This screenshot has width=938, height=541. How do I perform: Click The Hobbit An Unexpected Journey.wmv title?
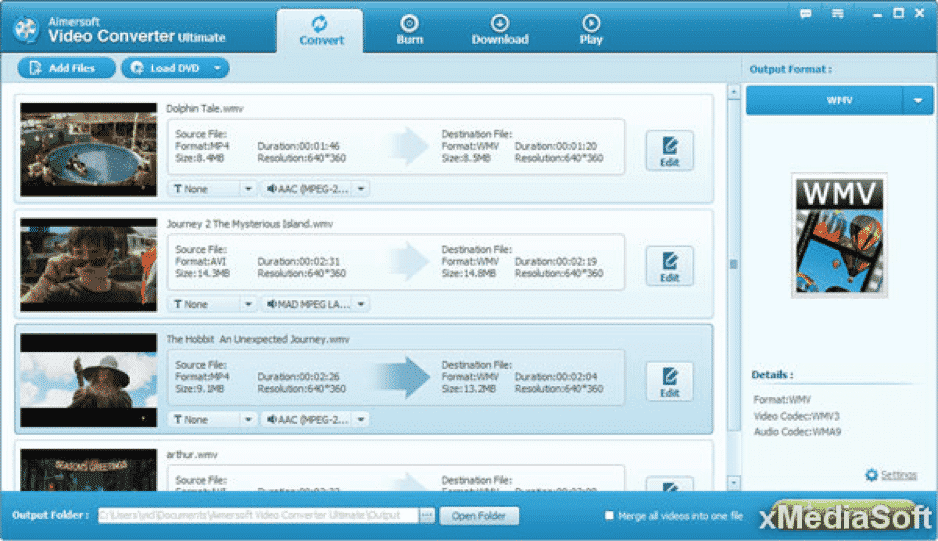click(x=258, y=339)
